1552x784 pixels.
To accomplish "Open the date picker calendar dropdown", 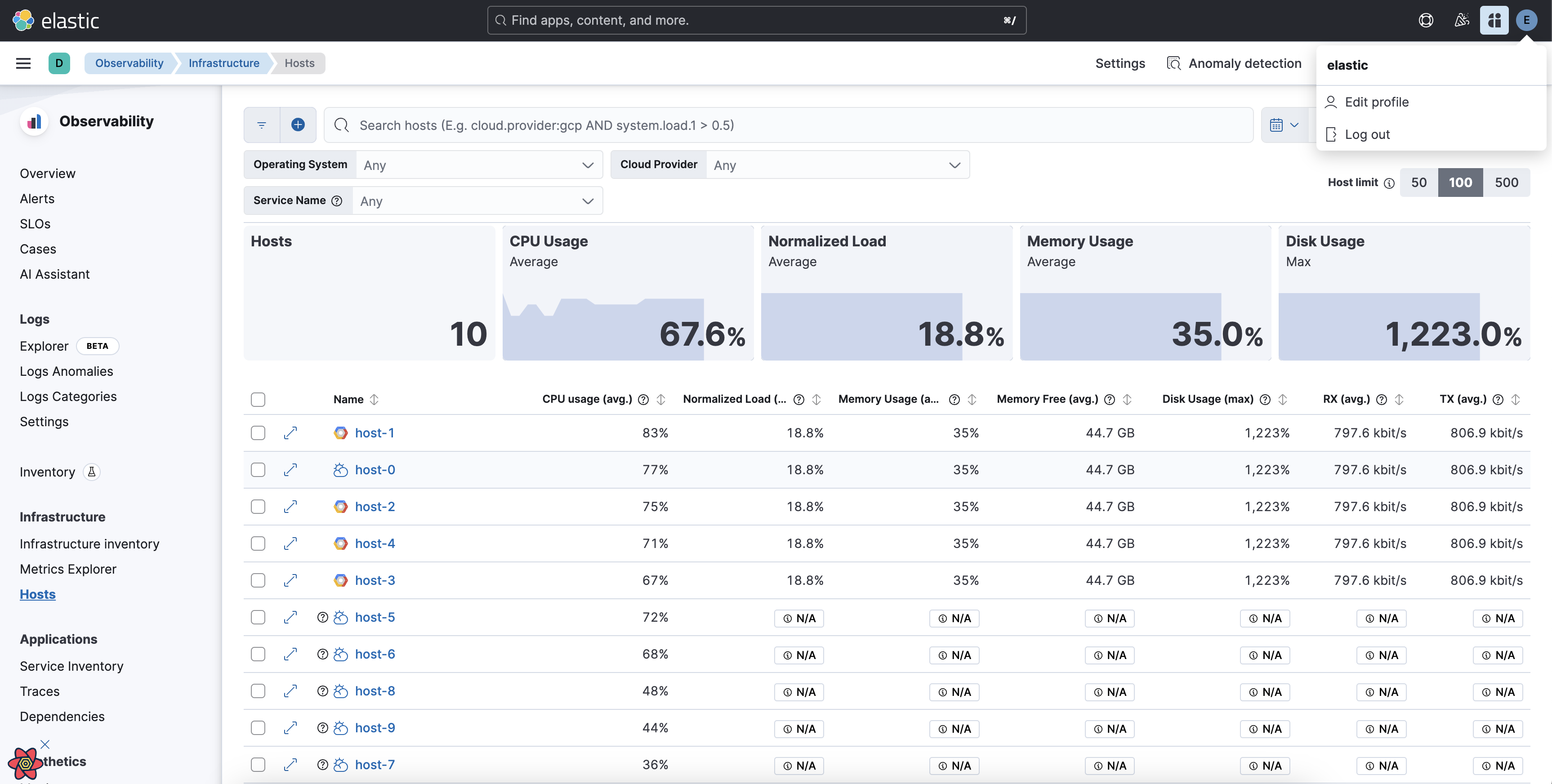I will pos(1284,125).
